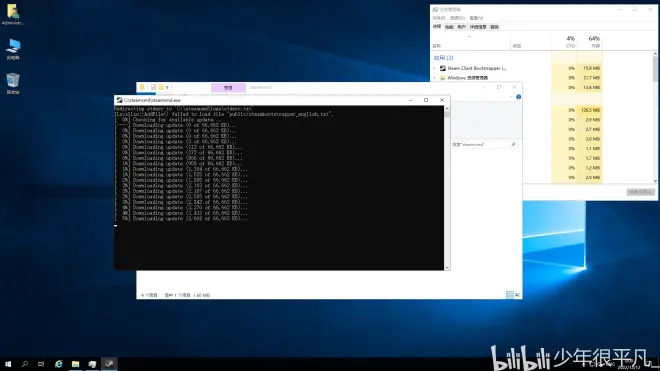Click File Explorer search magnifier icon
The image size is (660, 371).
[x=513, y=144]
